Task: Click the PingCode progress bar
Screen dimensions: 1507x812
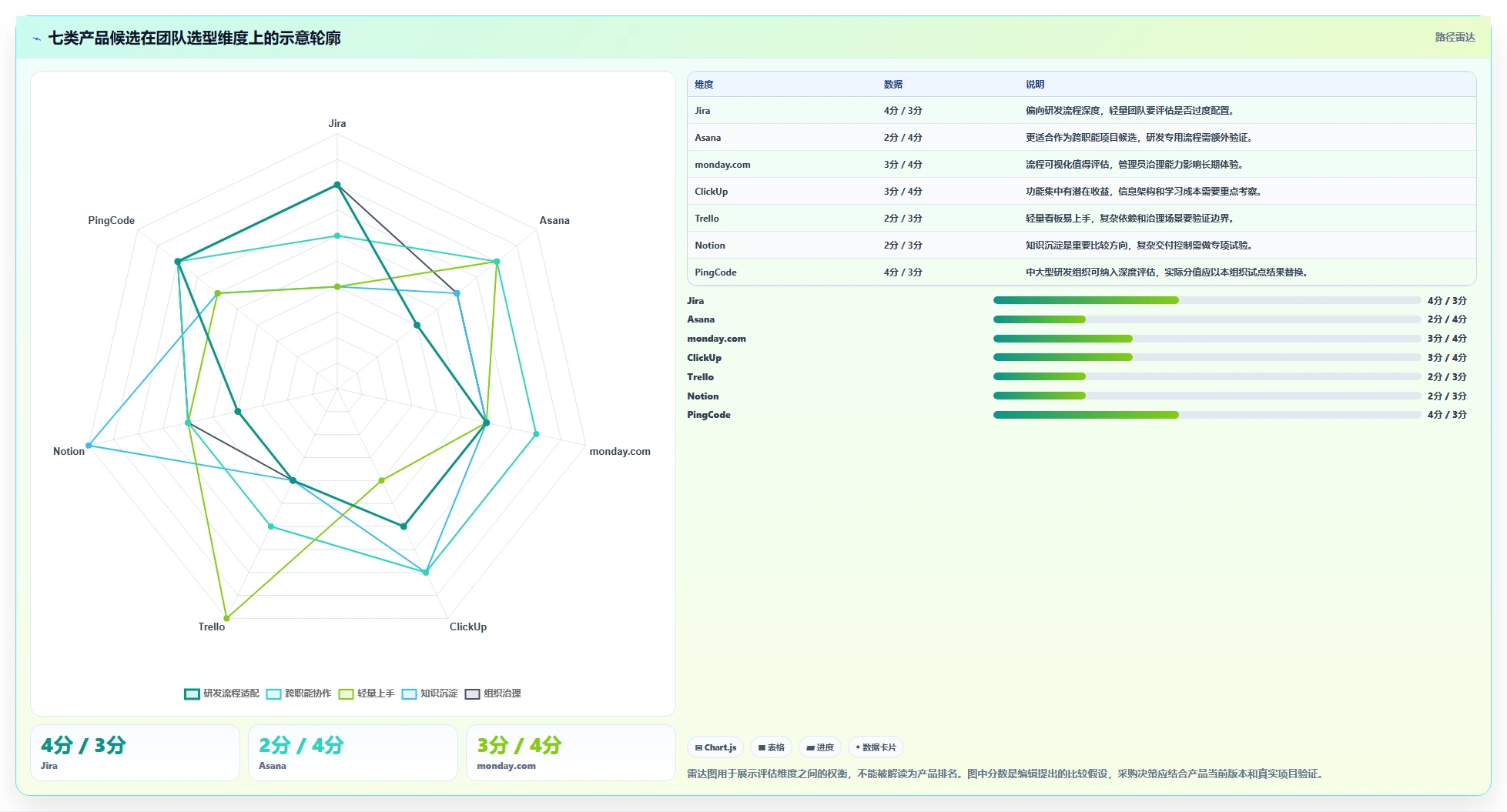Action: [x=1207, y=415]
